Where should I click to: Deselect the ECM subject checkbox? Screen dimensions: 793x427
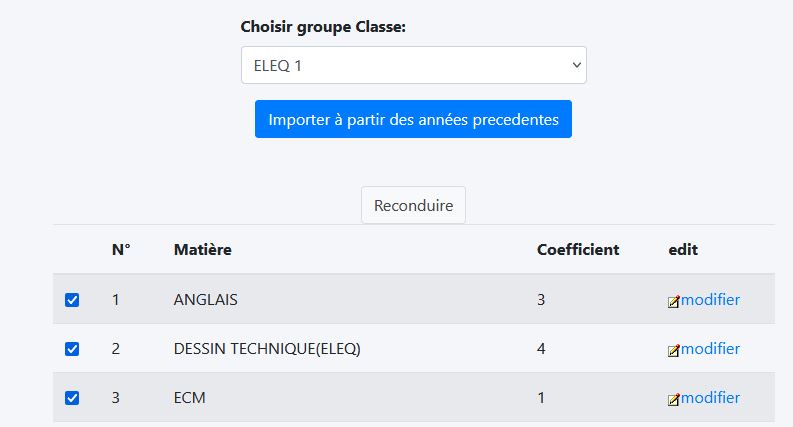tap(72, 398)
